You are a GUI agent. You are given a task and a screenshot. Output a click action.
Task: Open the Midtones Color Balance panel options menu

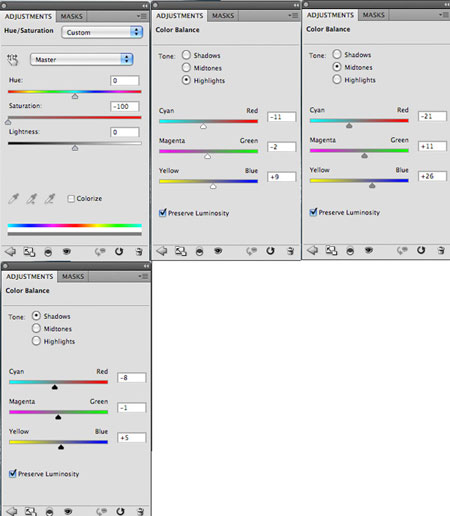pyautogui.click(x=444, y=15)
